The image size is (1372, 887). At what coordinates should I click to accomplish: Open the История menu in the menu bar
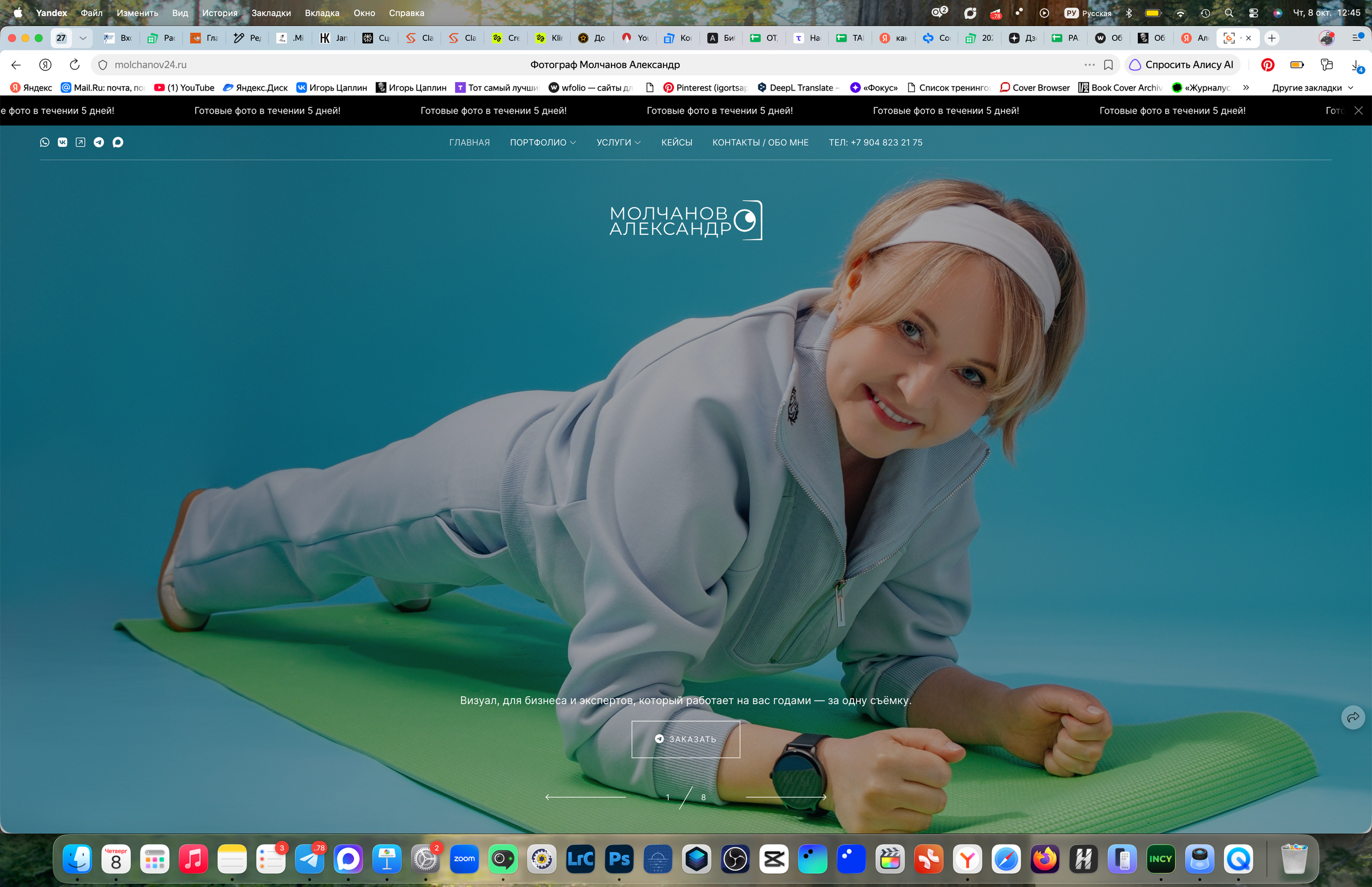pyautogui.click(x=219, y=13)
